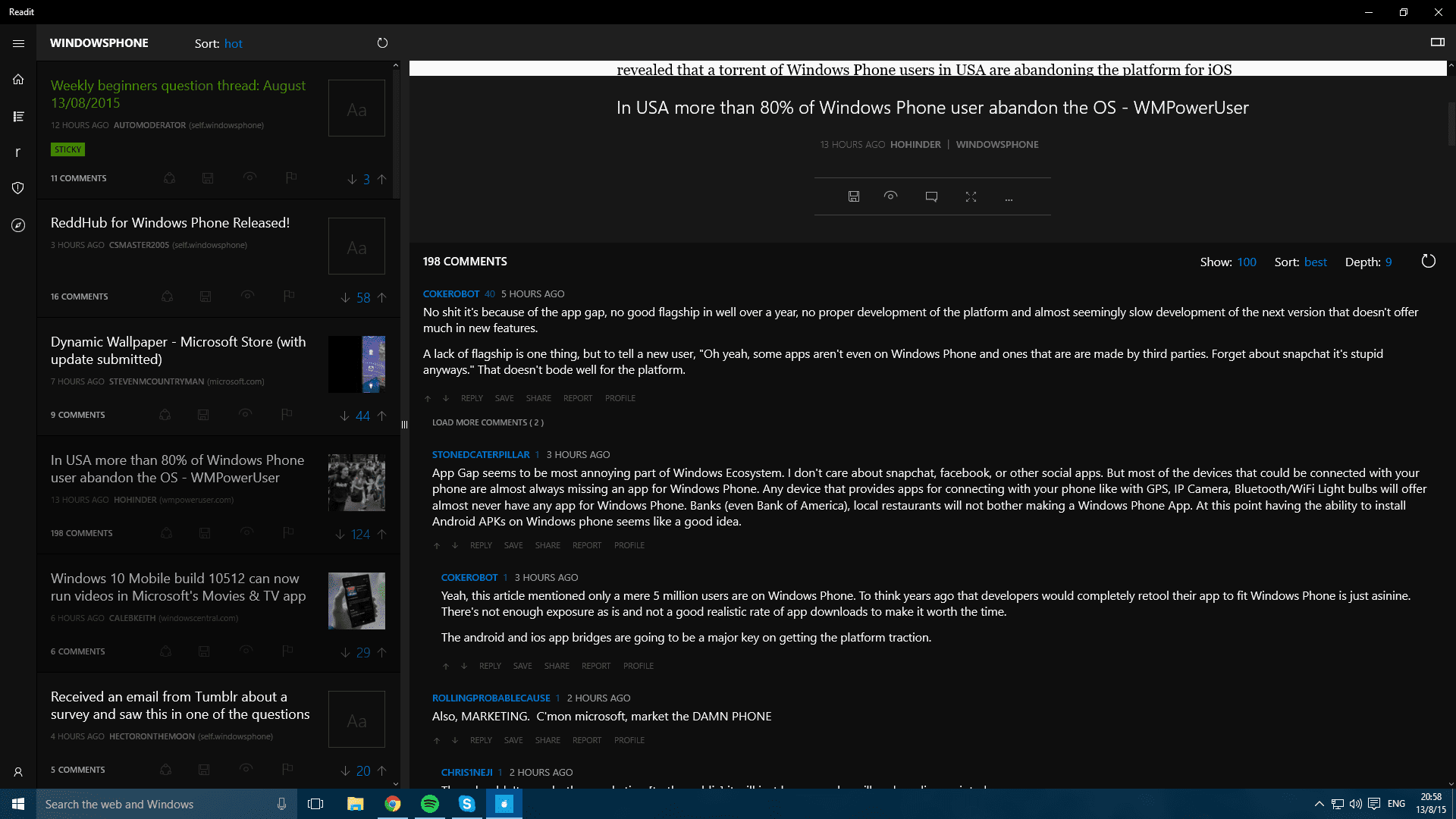This screenshot has width=1456, height=819.
Task: Upvote the sticky Weekly beginners thread
Action: [x=381, y=179]
